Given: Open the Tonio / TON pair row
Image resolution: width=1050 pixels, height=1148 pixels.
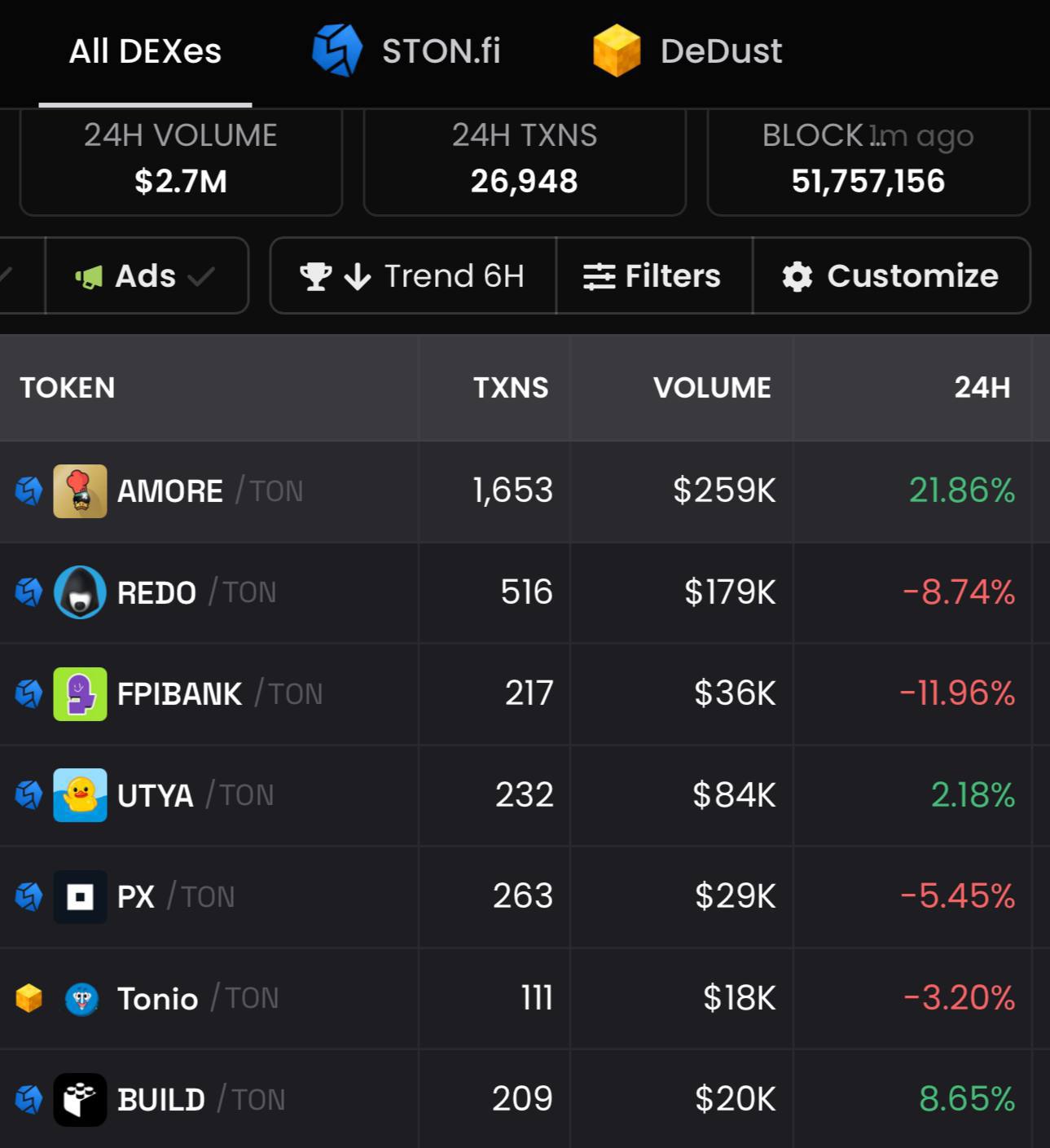Looking at the screenshot, I should click(x=525, y=999).
